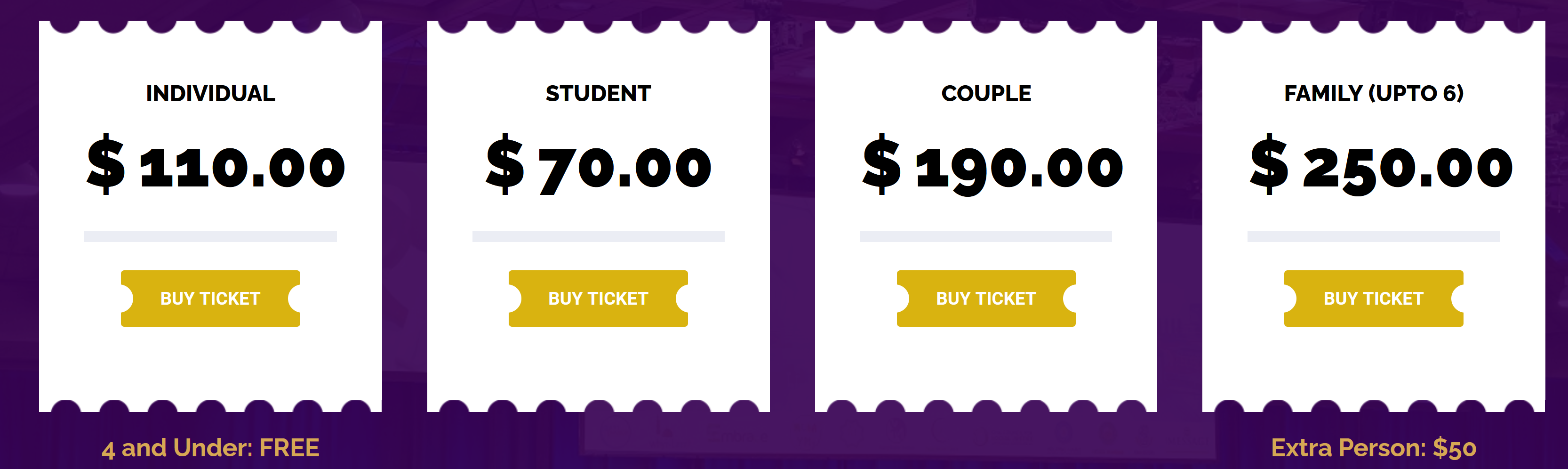1568x469 pixels.
Task: Select the INDIVIDUAL heading
Action: (211, 93)
